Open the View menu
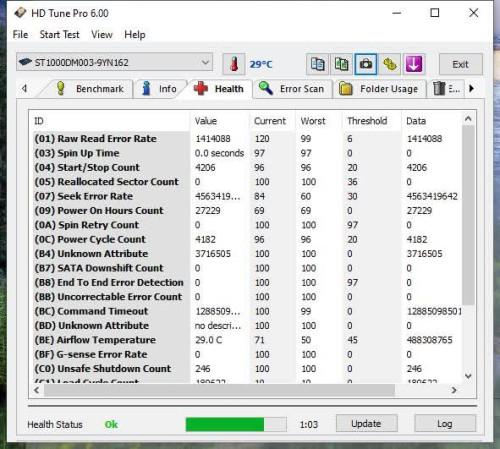This screenshot has height=449, width=500. 102,34
